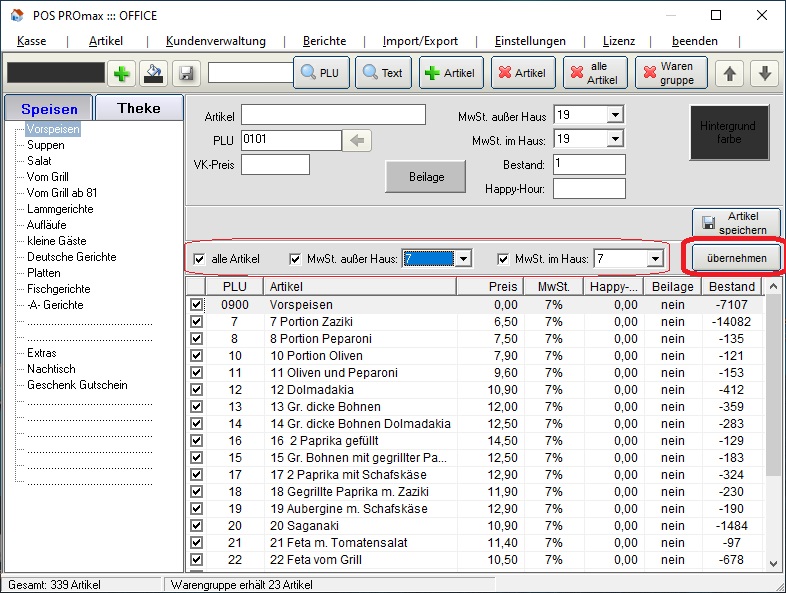Click the paint bucket fill icon
Image resolution: width=786 pixels, height=593 pixels.
153,73
